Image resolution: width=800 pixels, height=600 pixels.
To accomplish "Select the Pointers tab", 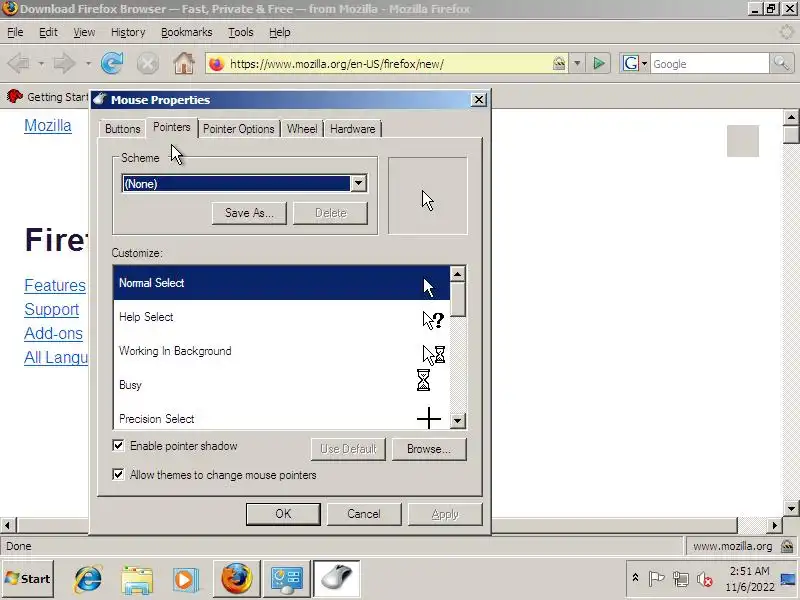I will [171, 127].
